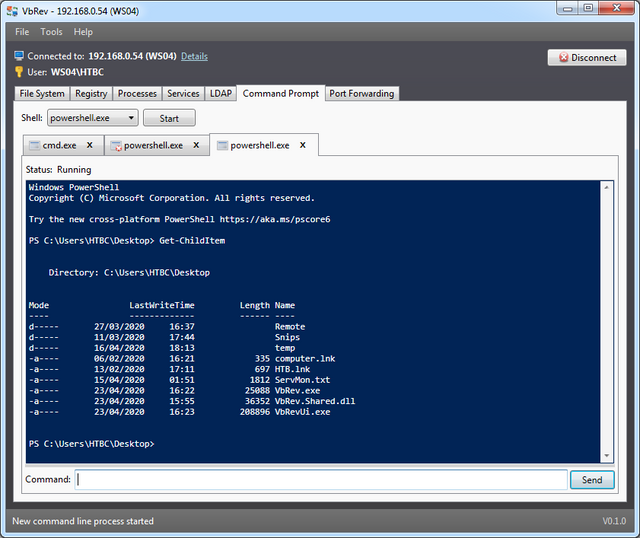
Task: Focus the Command input field
Action: (x=321, y=480)
